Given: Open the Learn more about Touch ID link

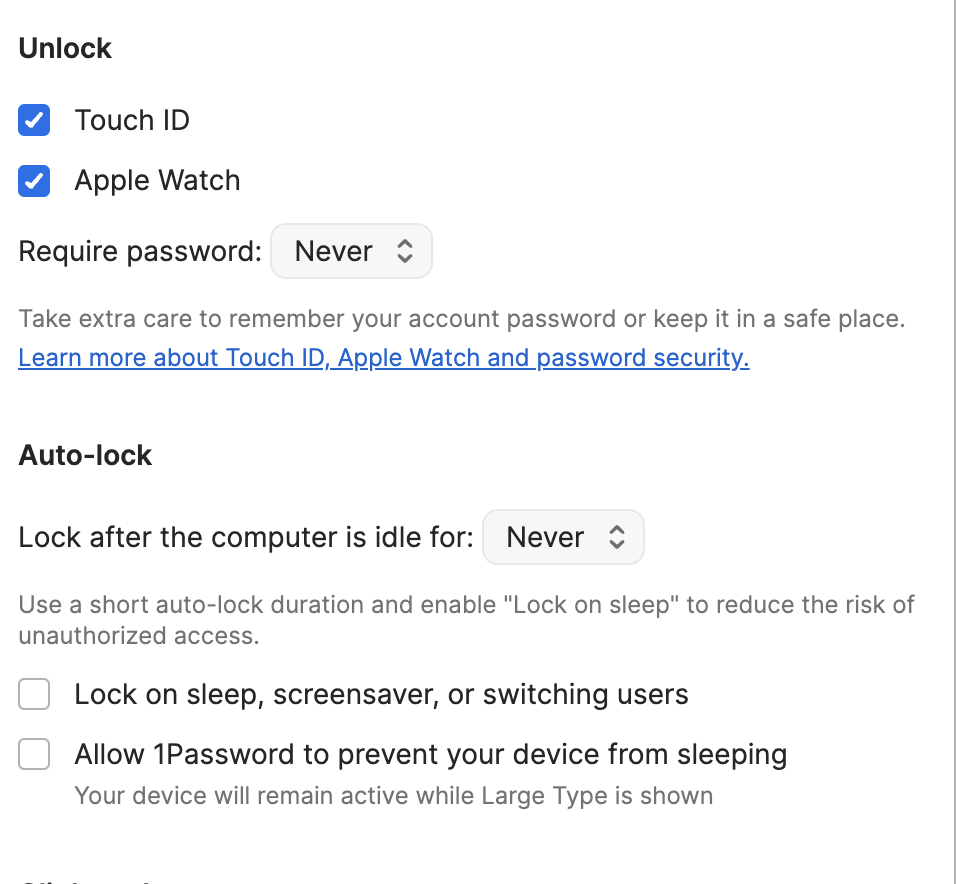Looking at the screenshot, I should tap(383, 357).
